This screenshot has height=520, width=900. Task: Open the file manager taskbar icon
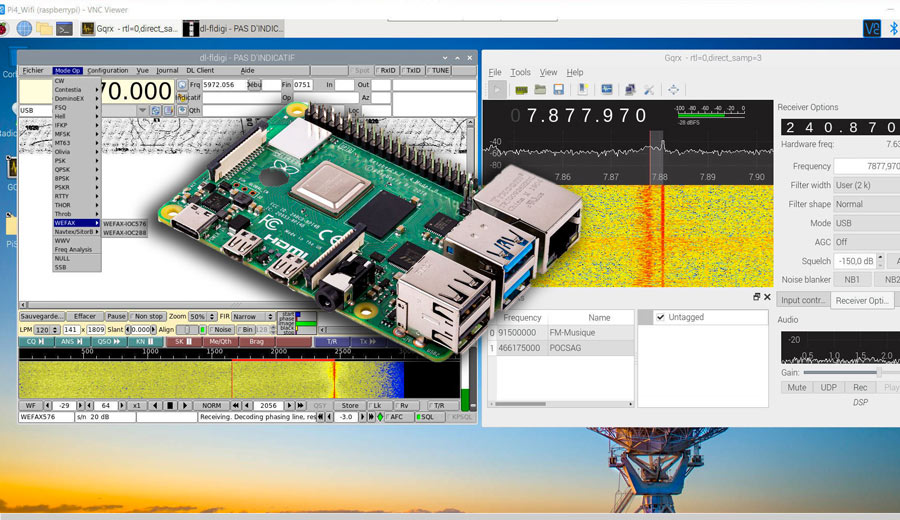tap(44, 28)
